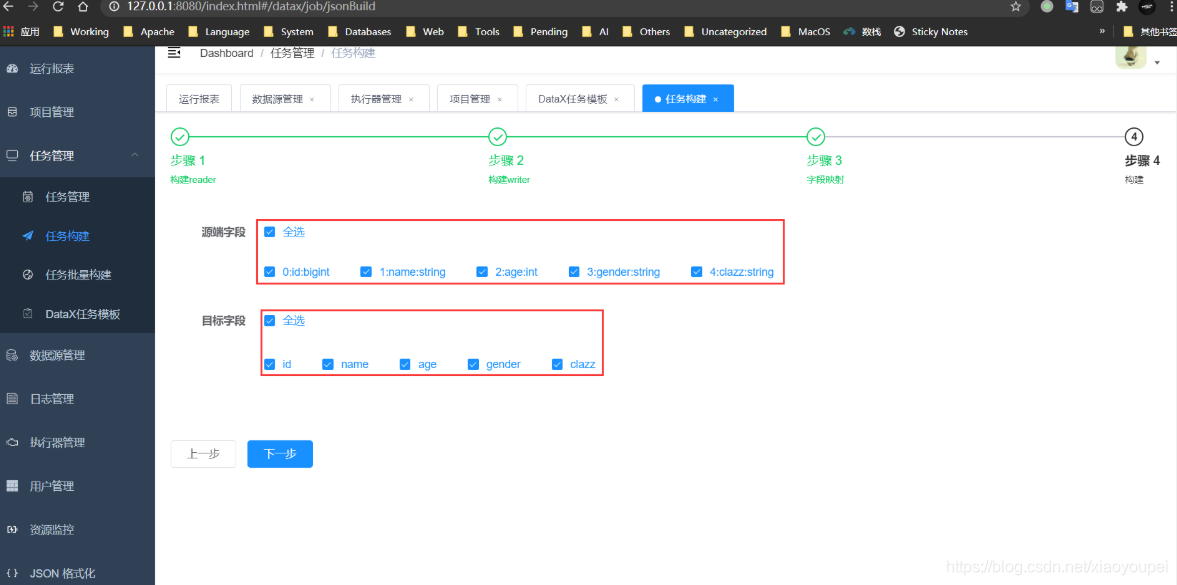Uncheck the 4:clazz:string source field
The image size is (1177, 585).
pyautogui.click(x=697, y=272)
